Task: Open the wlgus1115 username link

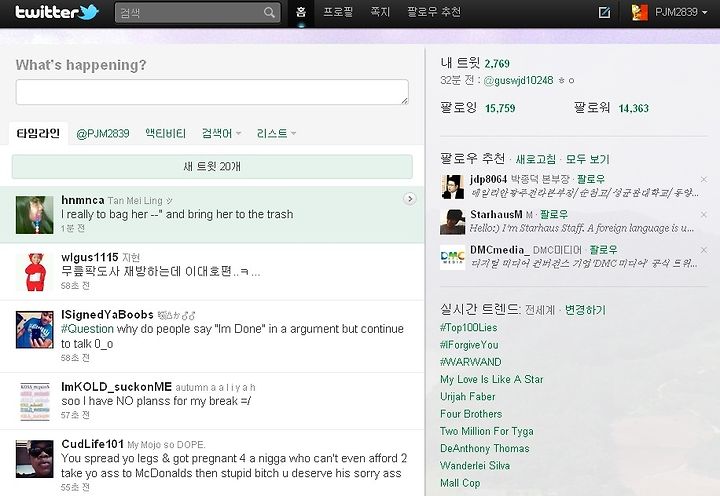Action: (x=90, y=257)
